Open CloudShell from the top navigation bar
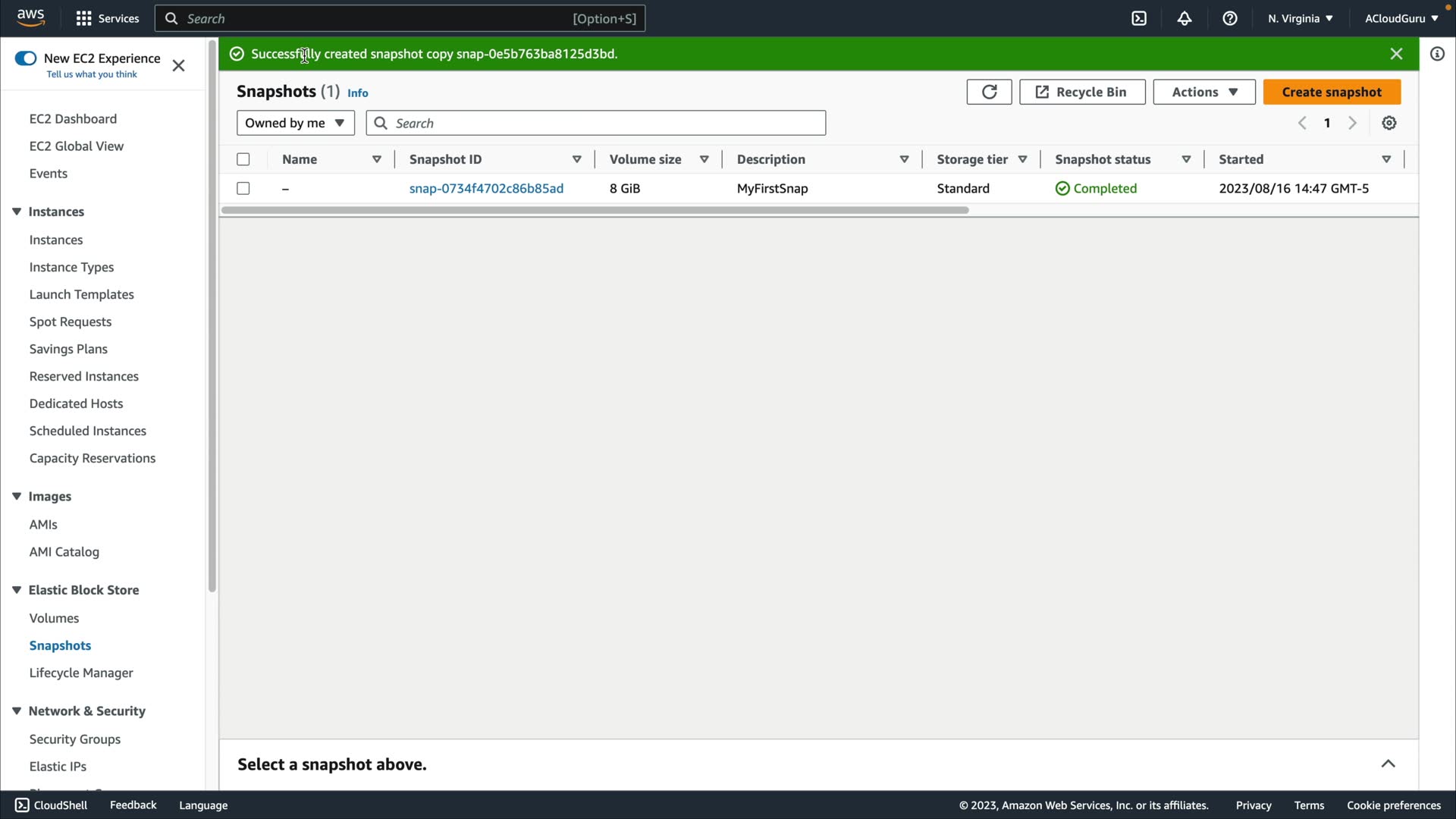1456x819 pixels. point(1139,18)
